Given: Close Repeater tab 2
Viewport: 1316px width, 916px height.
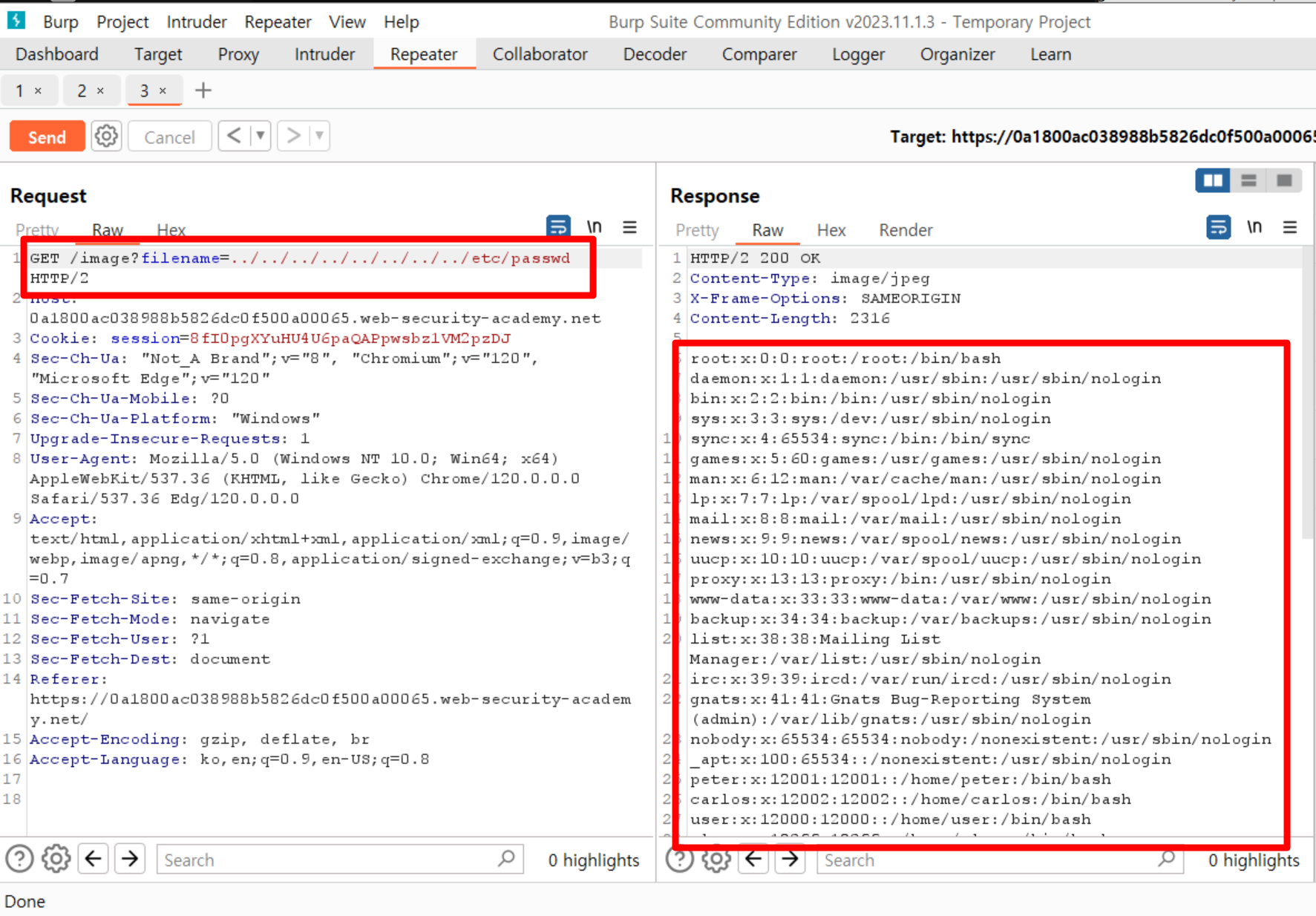Looking at the screenshot, I should click(x=100, y=91).
